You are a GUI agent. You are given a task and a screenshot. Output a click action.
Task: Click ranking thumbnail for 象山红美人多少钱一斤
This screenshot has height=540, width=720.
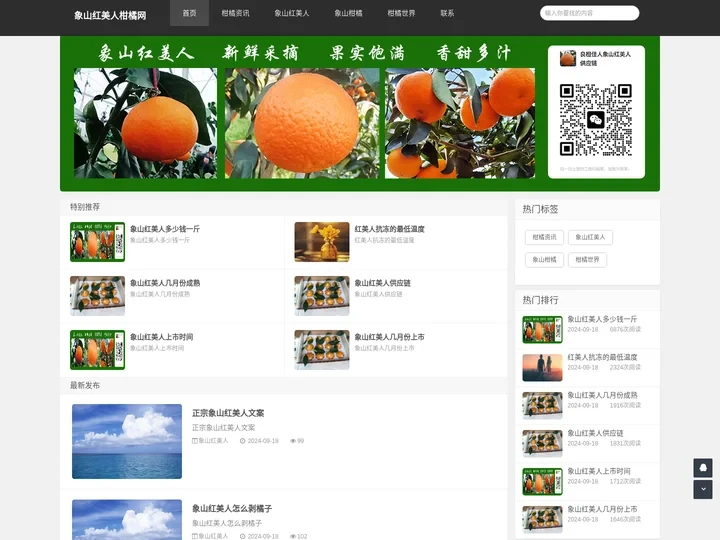(x=542, y=330)
